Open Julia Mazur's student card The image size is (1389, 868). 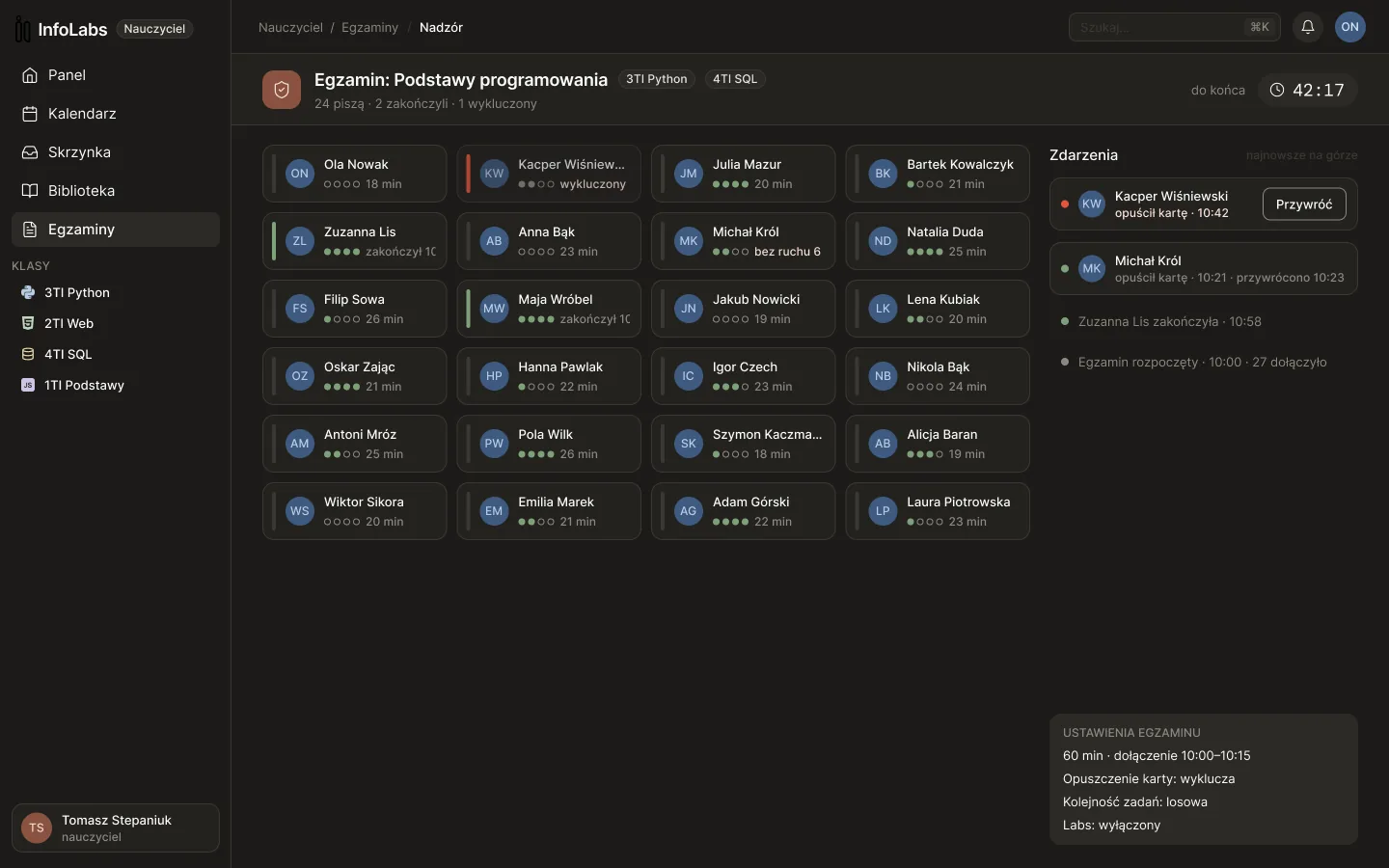click(x=743, y=174)
